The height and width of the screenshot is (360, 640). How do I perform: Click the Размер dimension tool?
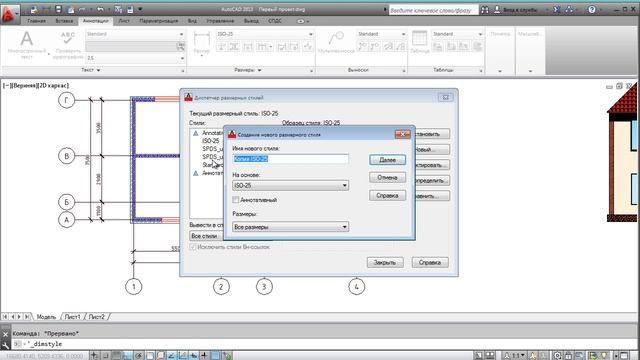[x=202, y=44]
